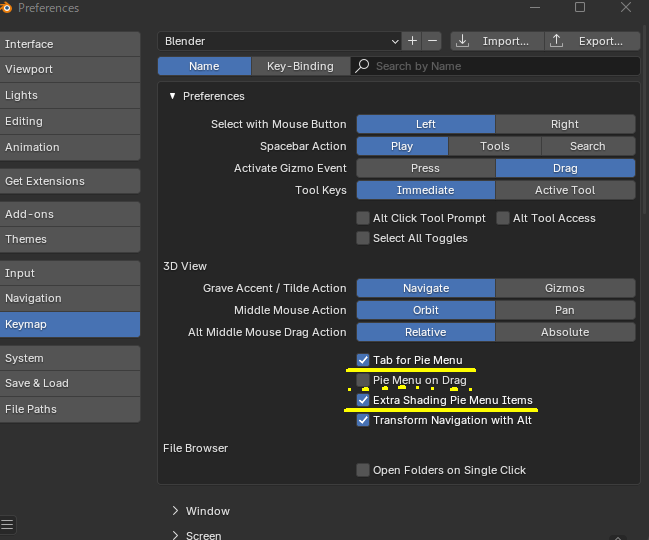
Task: Enable Pie Menu on Drag checkbox
Action: coord(363,380)
